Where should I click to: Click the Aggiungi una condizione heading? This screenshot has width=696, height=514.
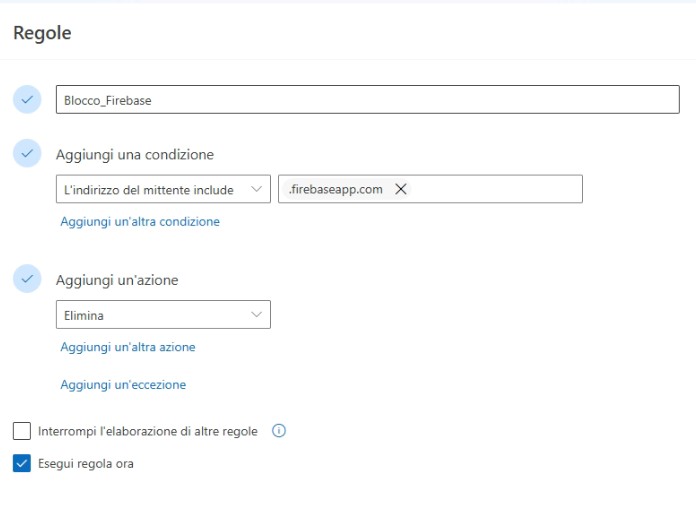135,154
